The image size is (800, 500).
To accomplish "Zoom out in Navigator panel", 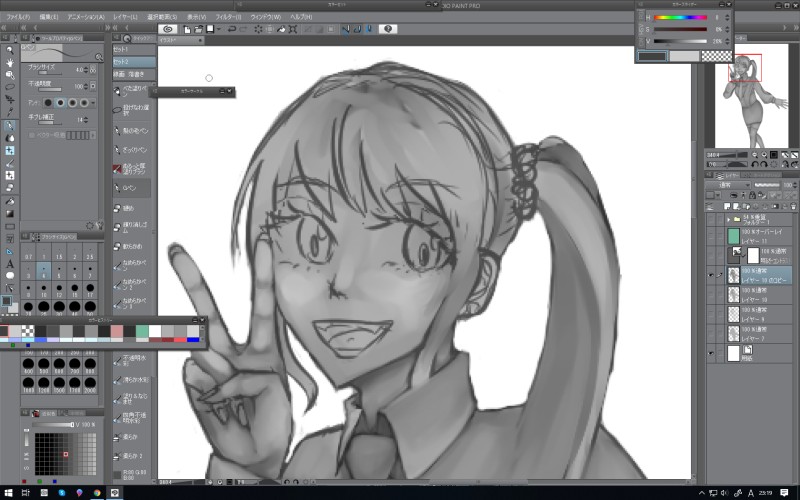I will point(755,155).
